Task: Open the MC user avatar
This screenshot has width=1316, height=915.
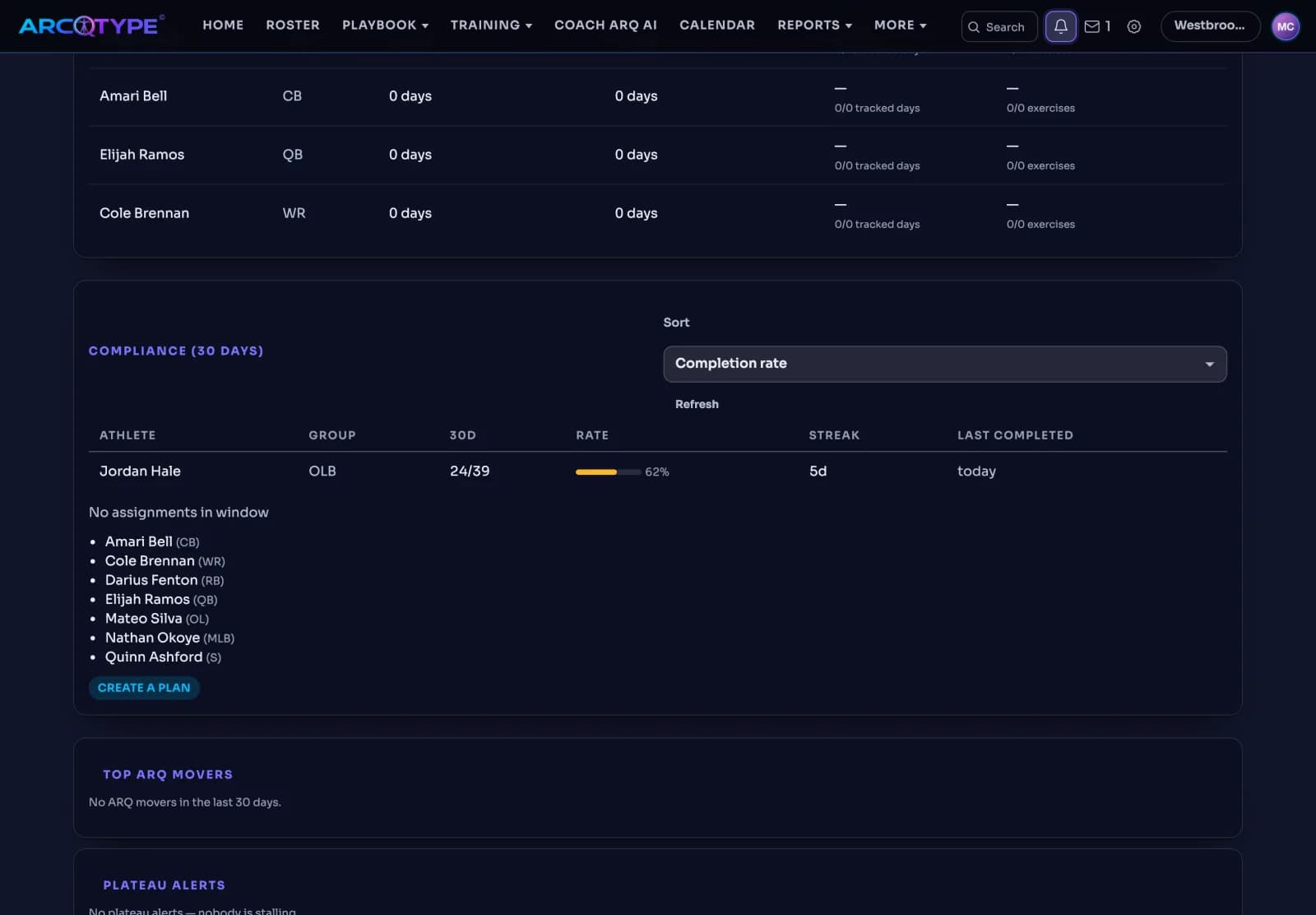Action: coord(1286,26)
